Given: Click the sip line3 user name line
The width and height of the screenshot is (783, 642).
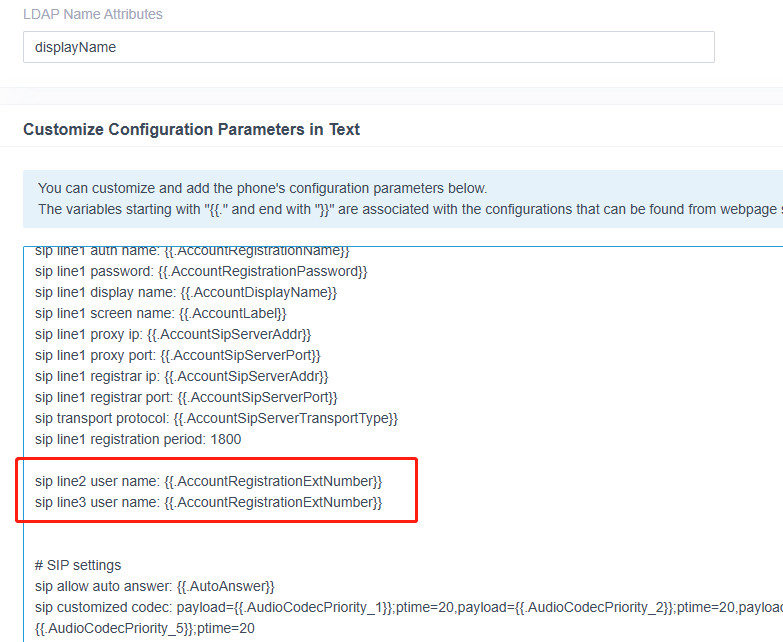Looking at the screenshot, I should (x=208, y=502).
